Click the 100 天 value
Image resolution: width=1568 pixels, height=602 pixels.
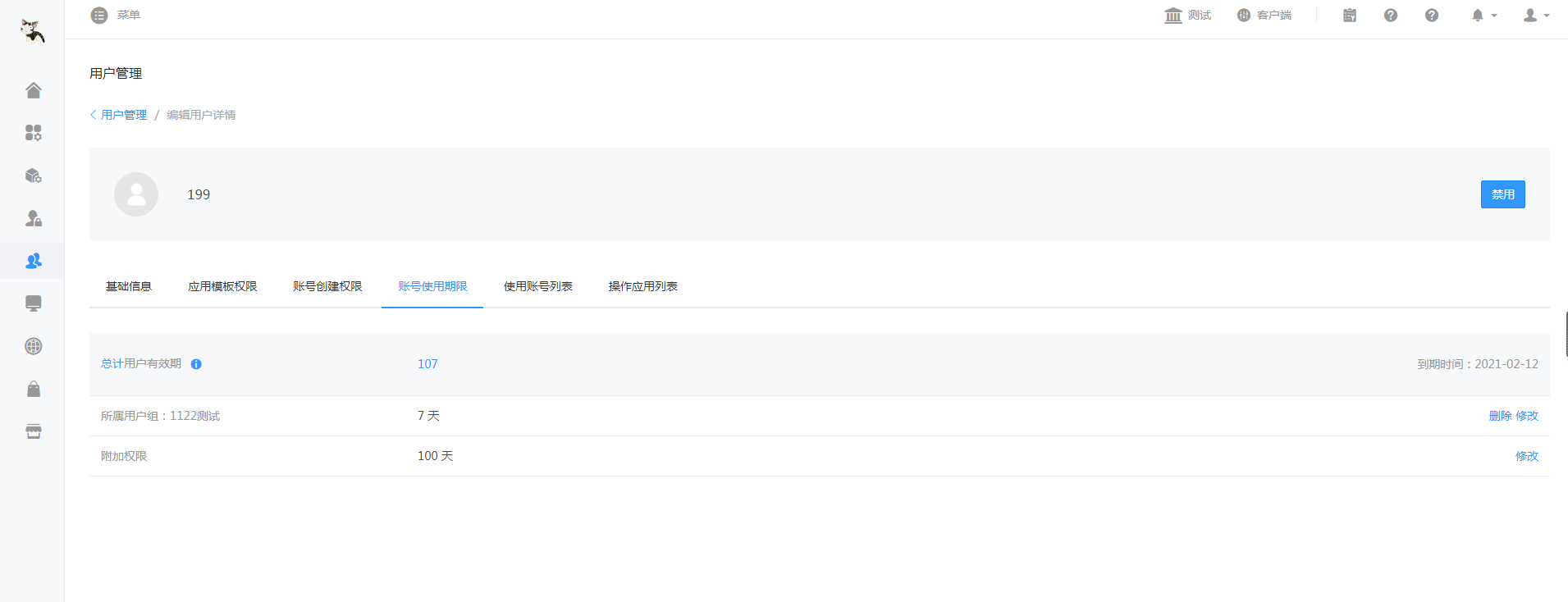point(435,456)
